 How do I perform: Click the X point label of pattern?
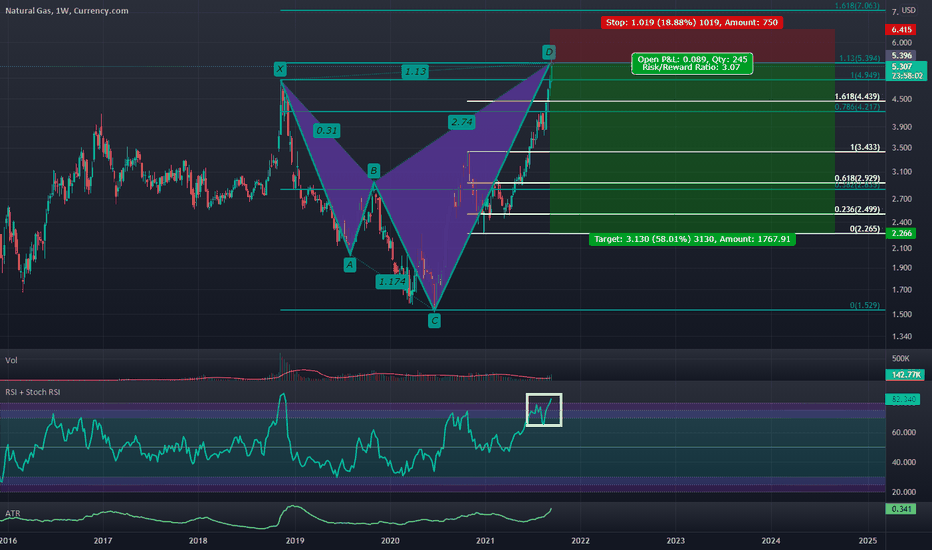point(280,69)
